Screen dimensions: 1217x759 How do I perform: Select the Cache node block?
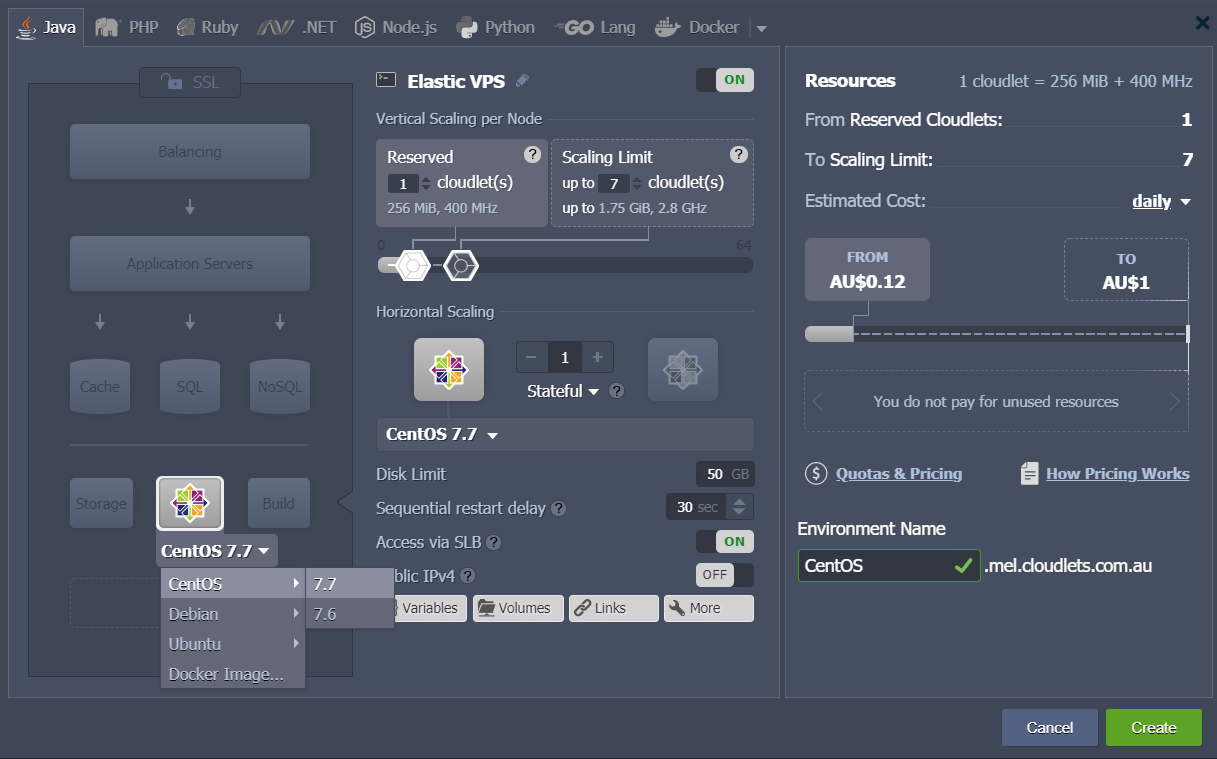pyautogui.click(x=100, y=386)
